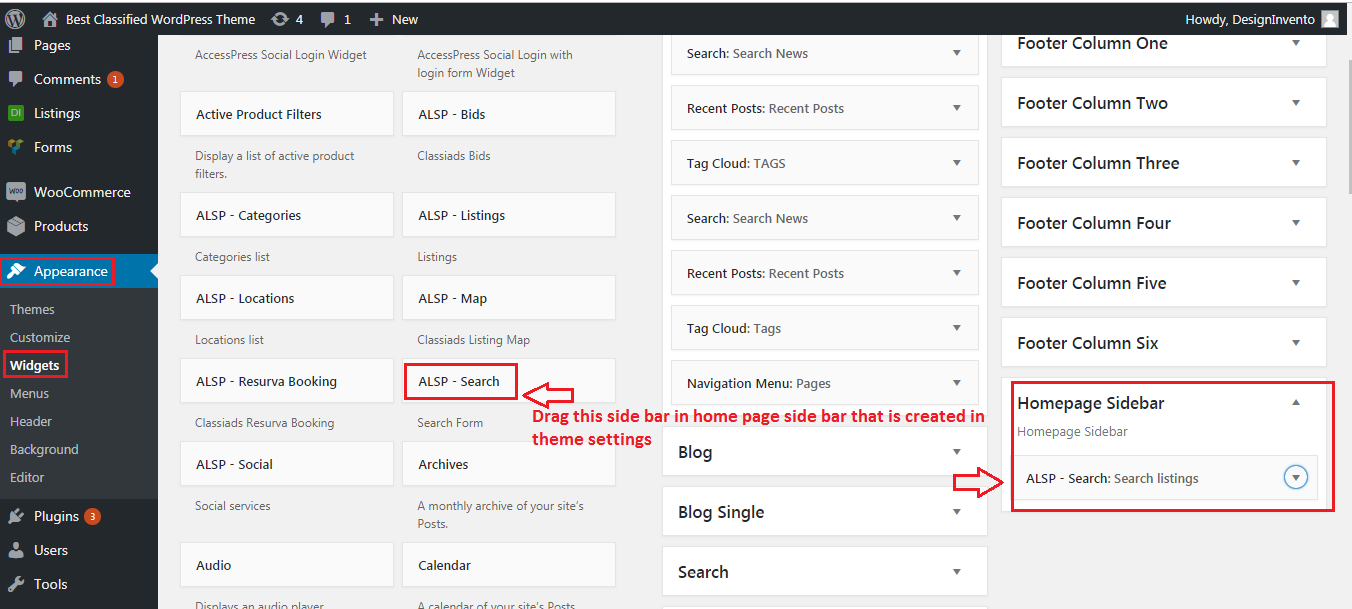1352x609 pixels.
Task: Click the Forms sidebar icon
Action: [15, 147]
